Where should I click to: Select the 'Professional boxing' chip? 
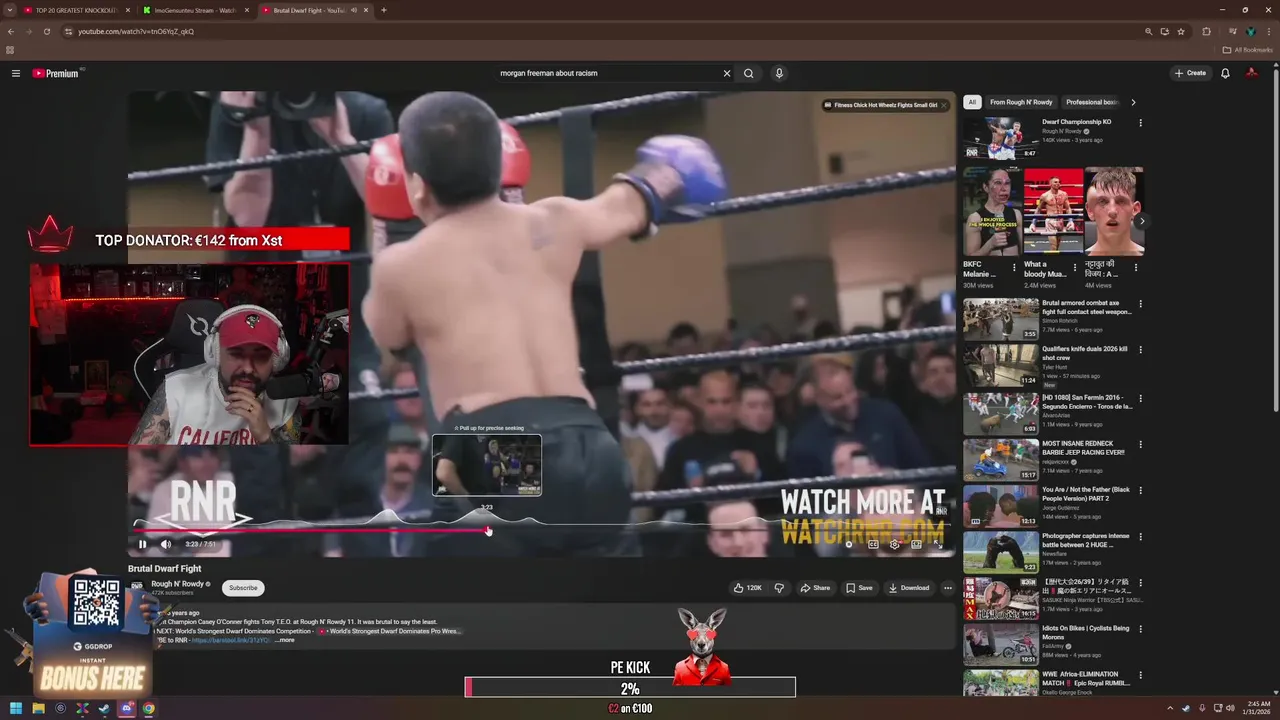(x=1092, y=102)
